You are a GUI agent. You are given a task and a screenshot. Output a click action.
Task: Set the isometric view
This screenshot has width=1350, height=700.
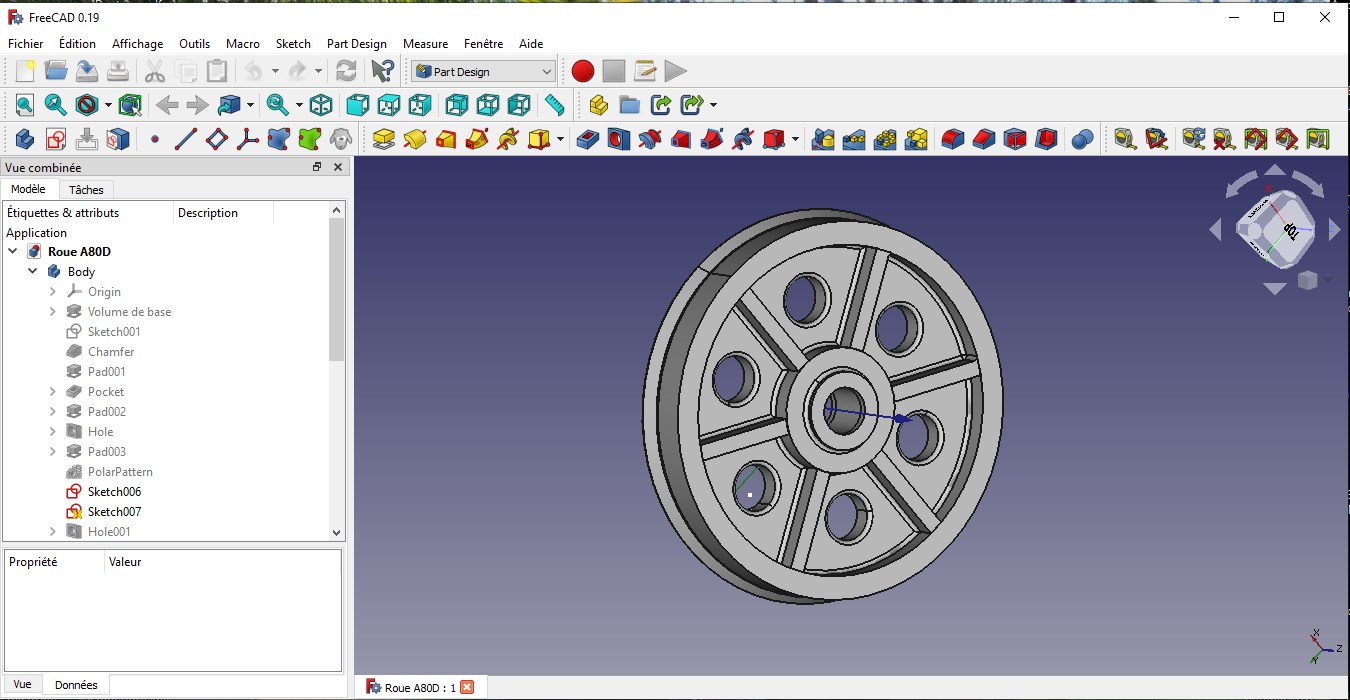tap(321, 105)
